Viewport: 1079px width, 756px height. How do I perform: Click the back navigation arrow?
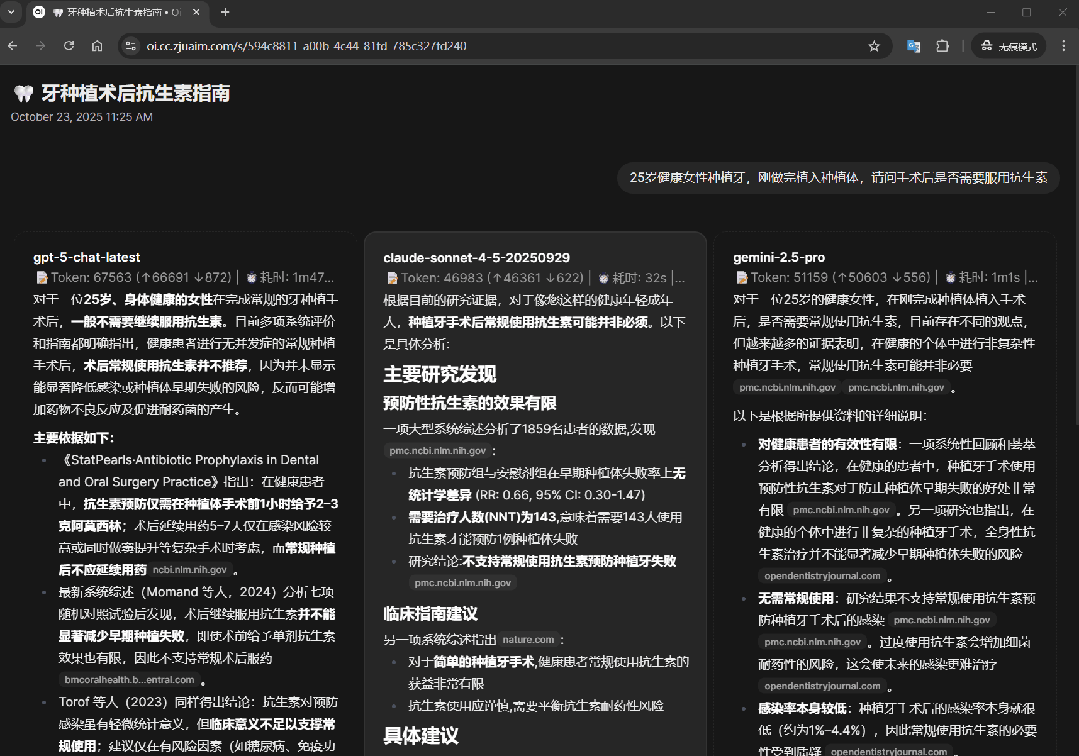coord(11,45)
